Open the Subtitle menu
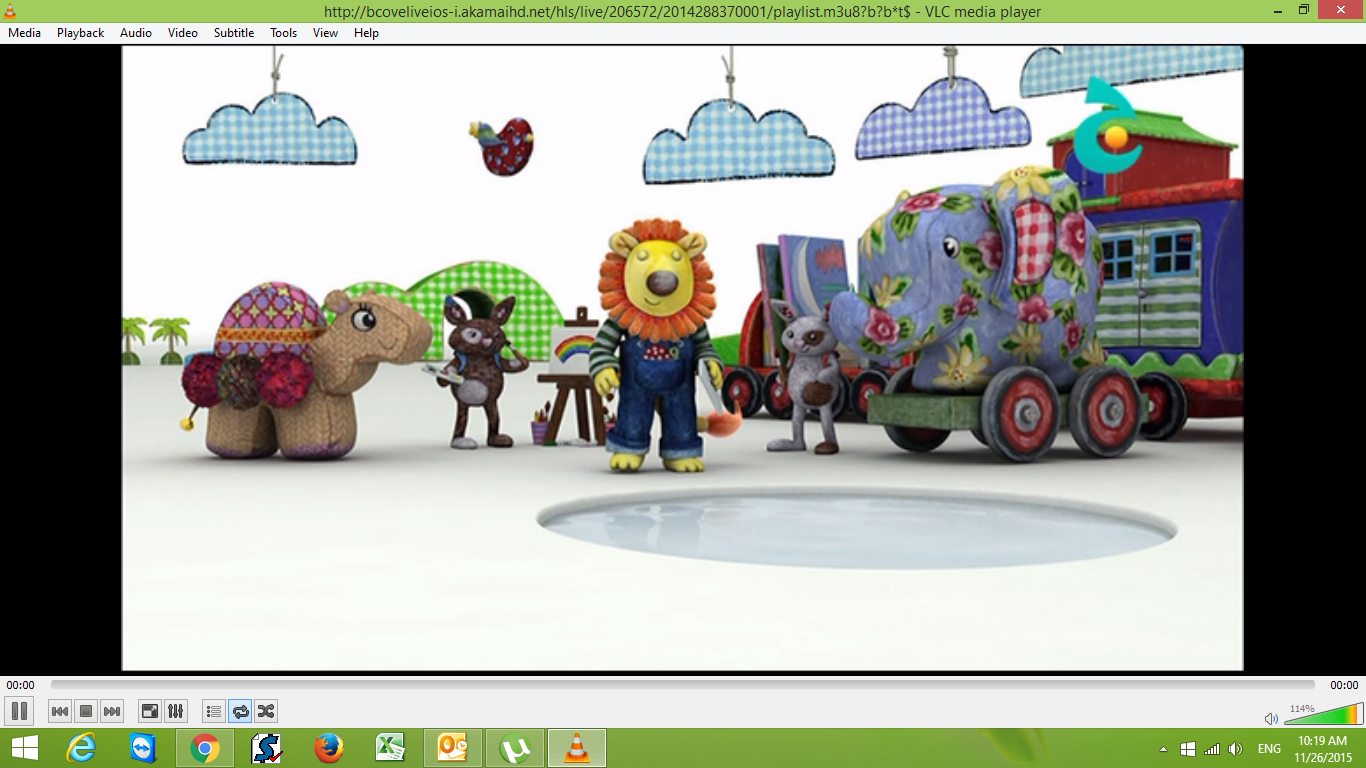This screenshot has height=768, width=1366. 234,33
